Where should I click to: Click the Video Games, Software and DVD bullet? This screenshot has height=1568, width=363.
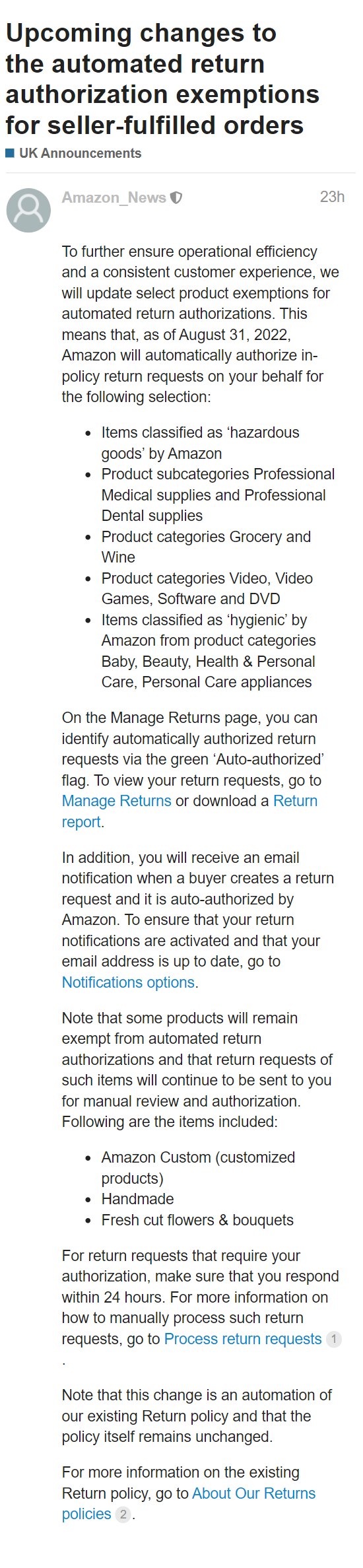[207, 588]
